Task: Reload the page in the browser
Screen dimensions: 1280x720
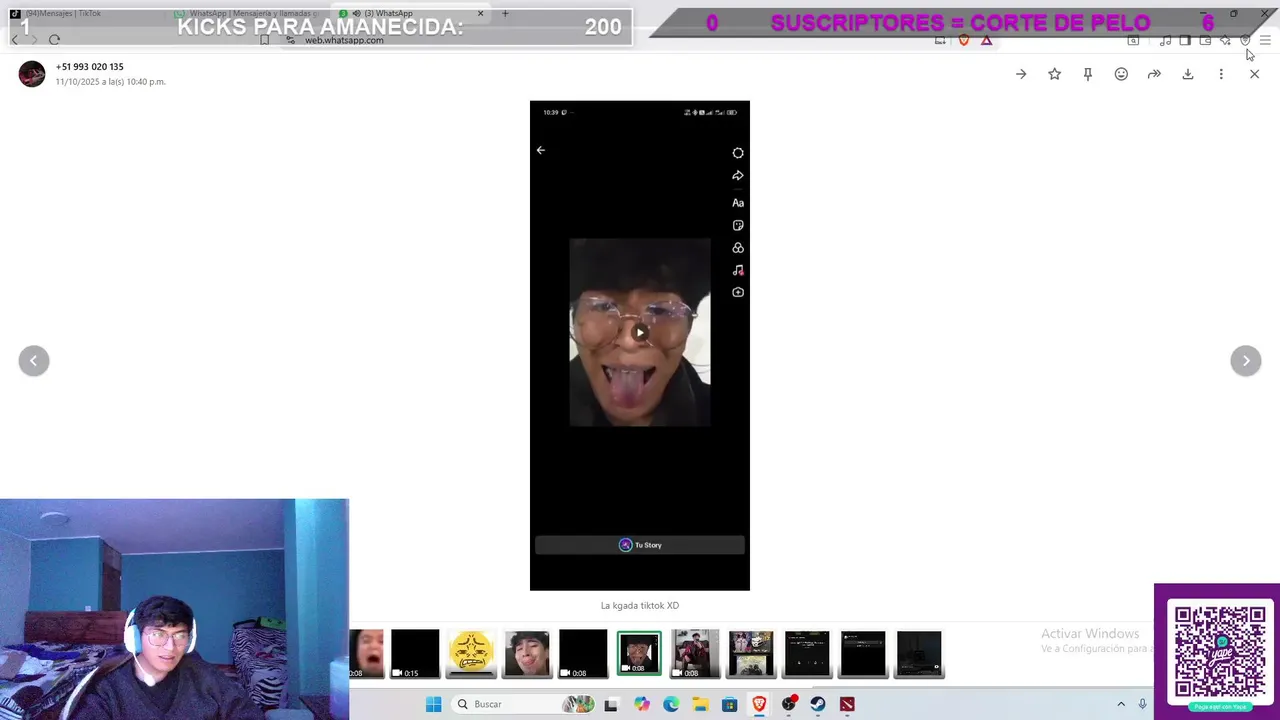Action: coord(54,40)
